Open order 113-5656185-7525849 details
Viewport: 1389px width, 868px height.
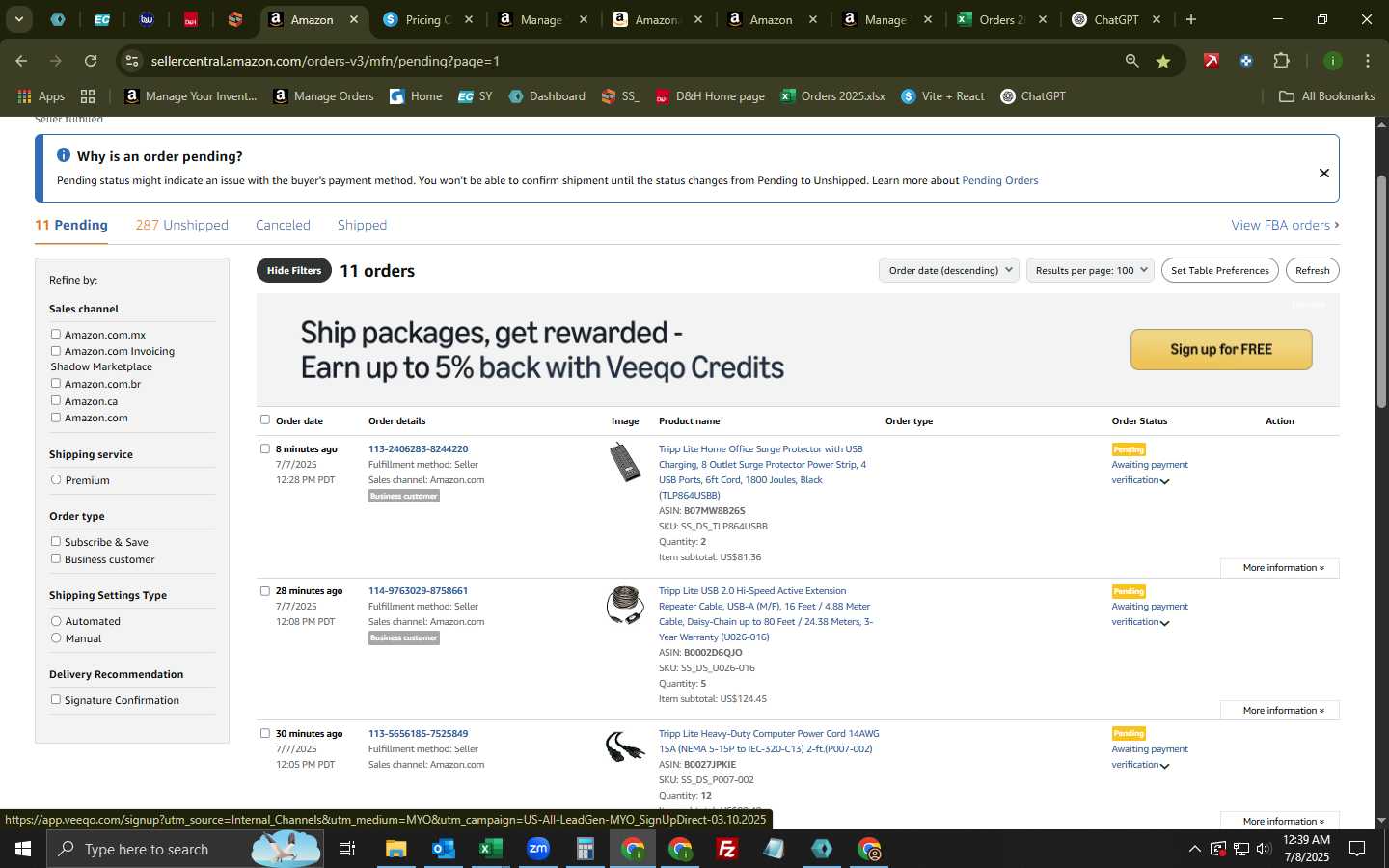click(418, 734)
